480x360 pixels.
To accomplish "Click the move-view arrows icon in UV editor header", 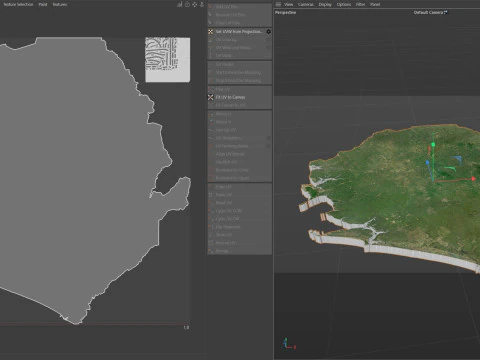I will pyautogui.click(x=195, y=4).
